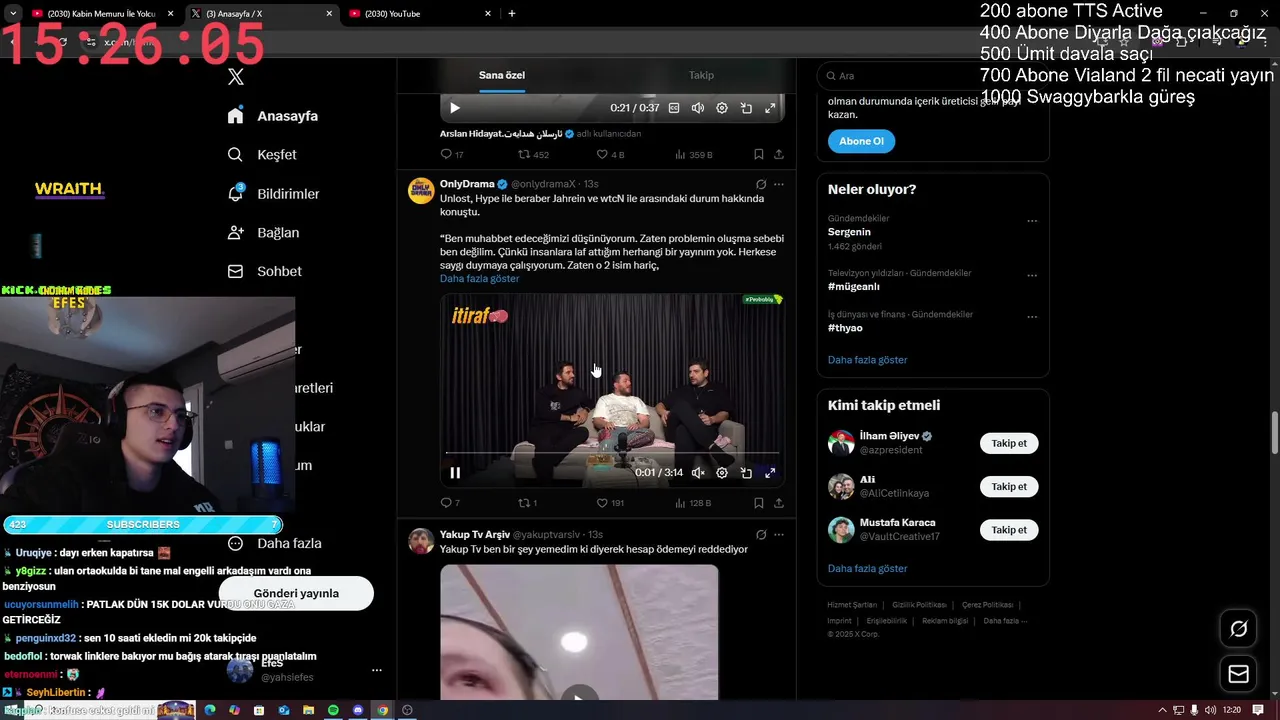Click the Ara search field
Image resolution: width=1280 pixels, height=720 pixels.
[x=933, y=76]
